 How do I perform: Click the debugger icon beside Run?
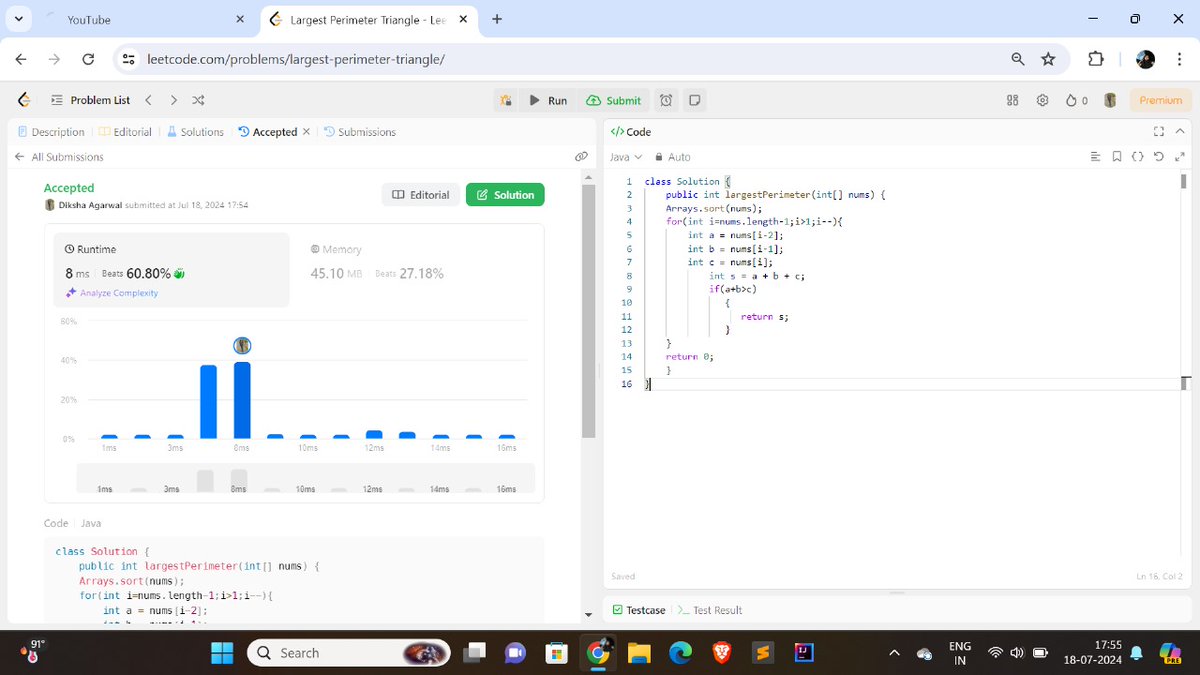click(506, 100)
